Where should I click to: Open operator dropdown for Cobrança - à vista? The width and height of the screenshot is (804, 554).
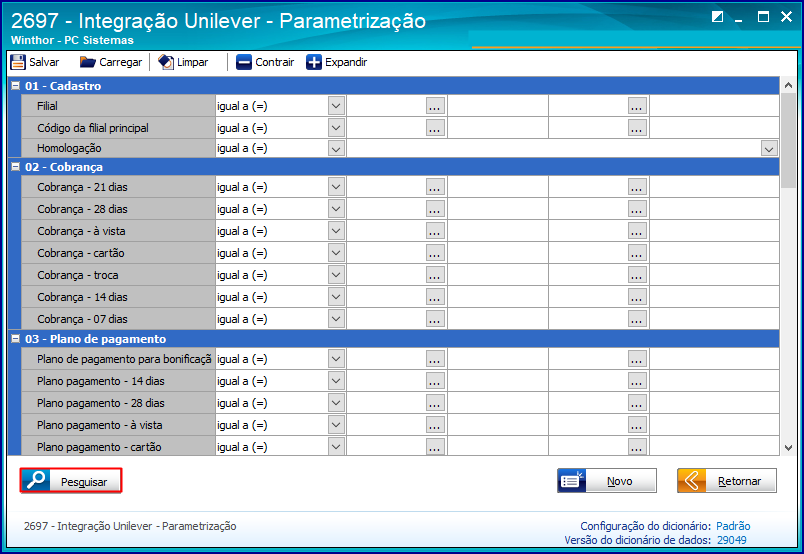336,231
